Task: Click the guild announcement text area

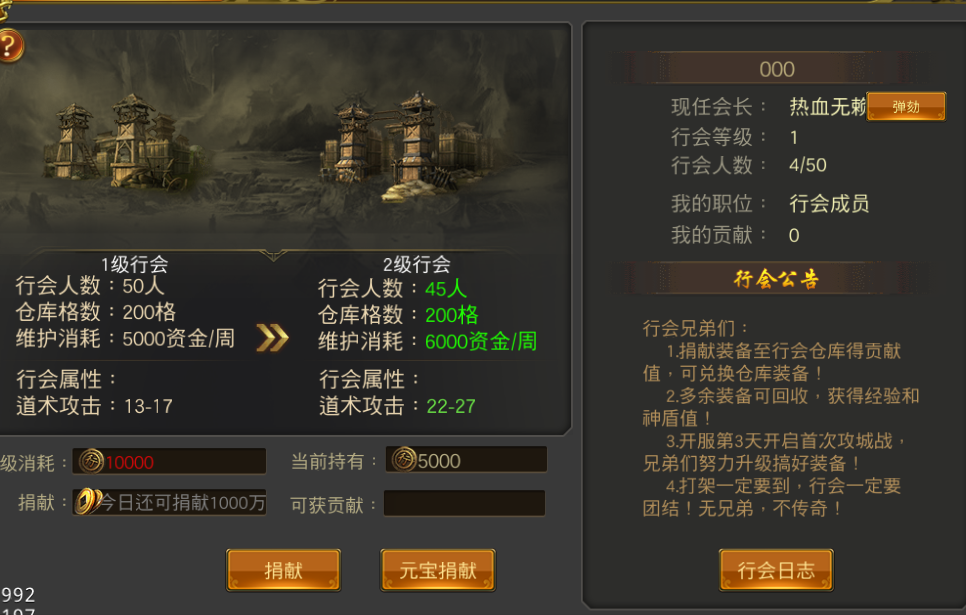Action: [x=780, y=418]
